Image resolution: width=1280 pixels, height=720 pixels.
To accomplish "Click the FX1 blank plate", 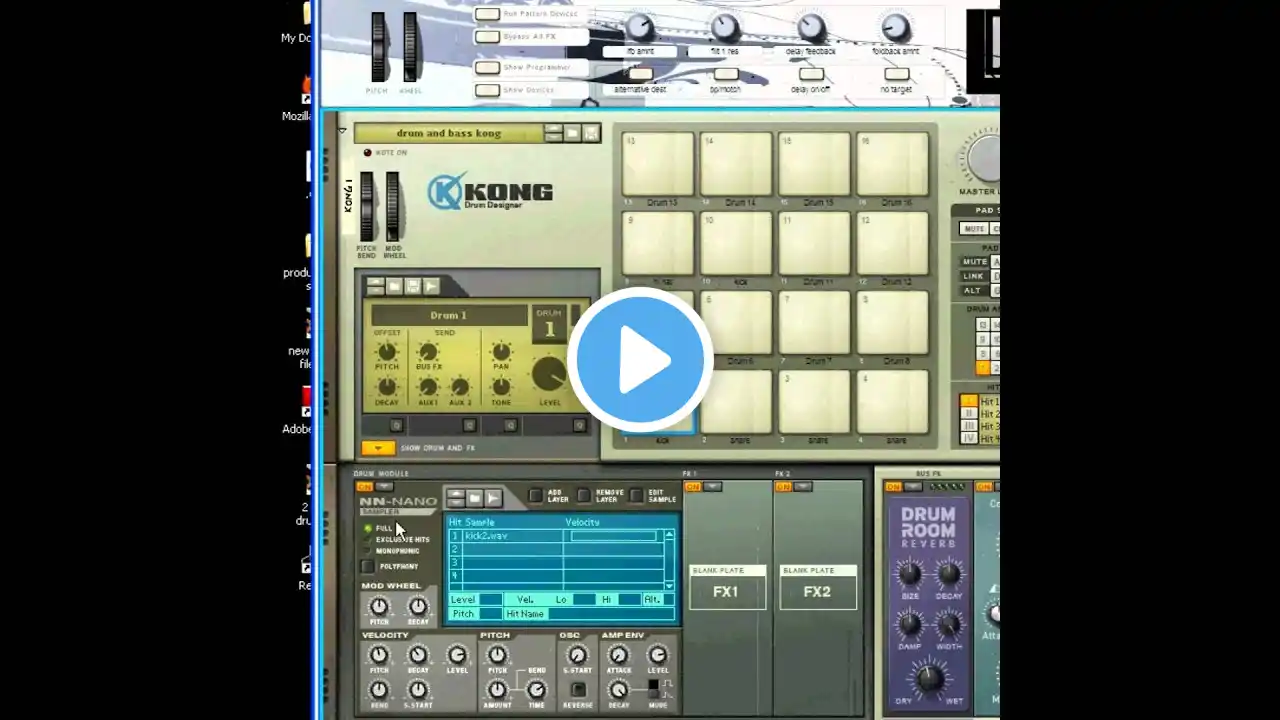I will tap(727, 587).
